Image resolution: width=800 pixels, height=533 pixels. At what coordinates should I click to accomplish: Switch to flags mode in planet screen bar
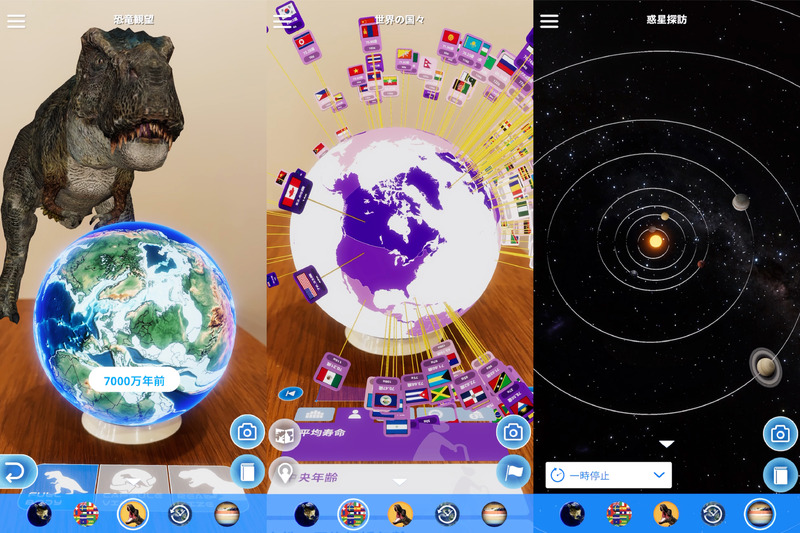(619, 514)
